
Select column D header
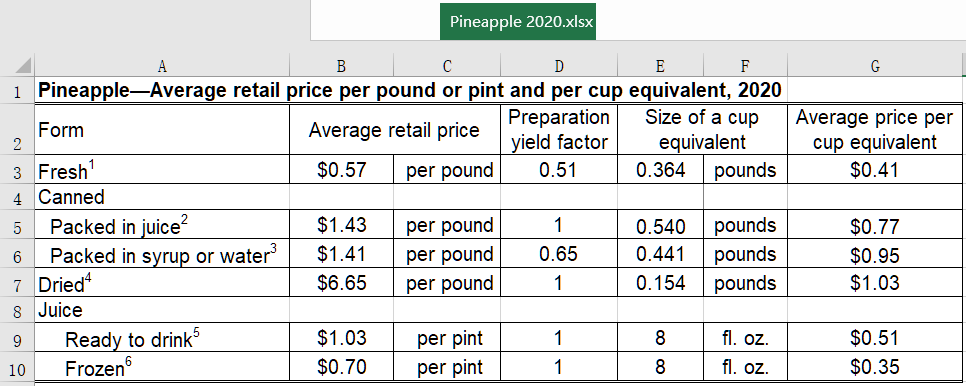(558, 66)
